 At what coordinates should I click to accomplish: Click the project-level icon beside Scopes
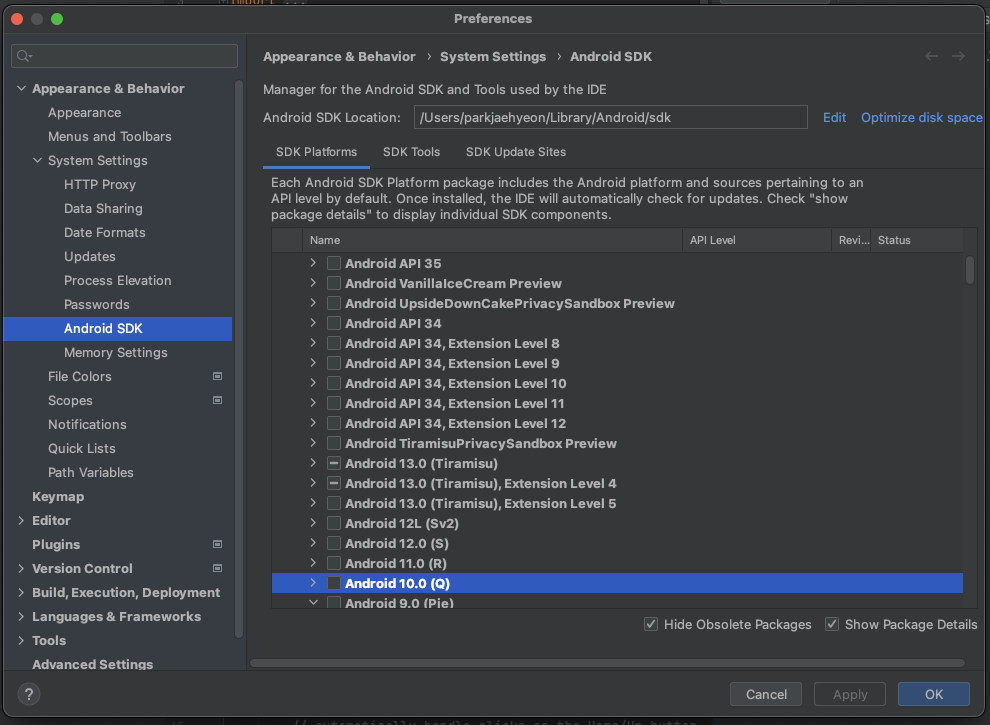[217, 400]
